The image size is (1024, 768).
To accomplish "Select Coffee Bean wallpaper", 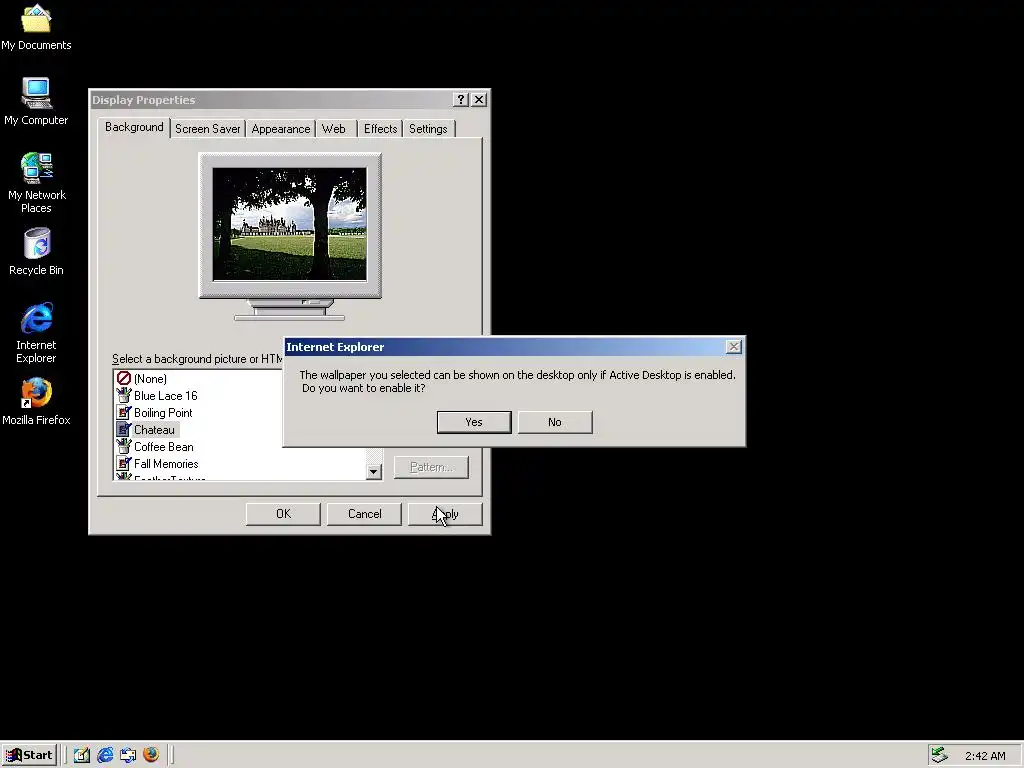I will tap(163, 447).
